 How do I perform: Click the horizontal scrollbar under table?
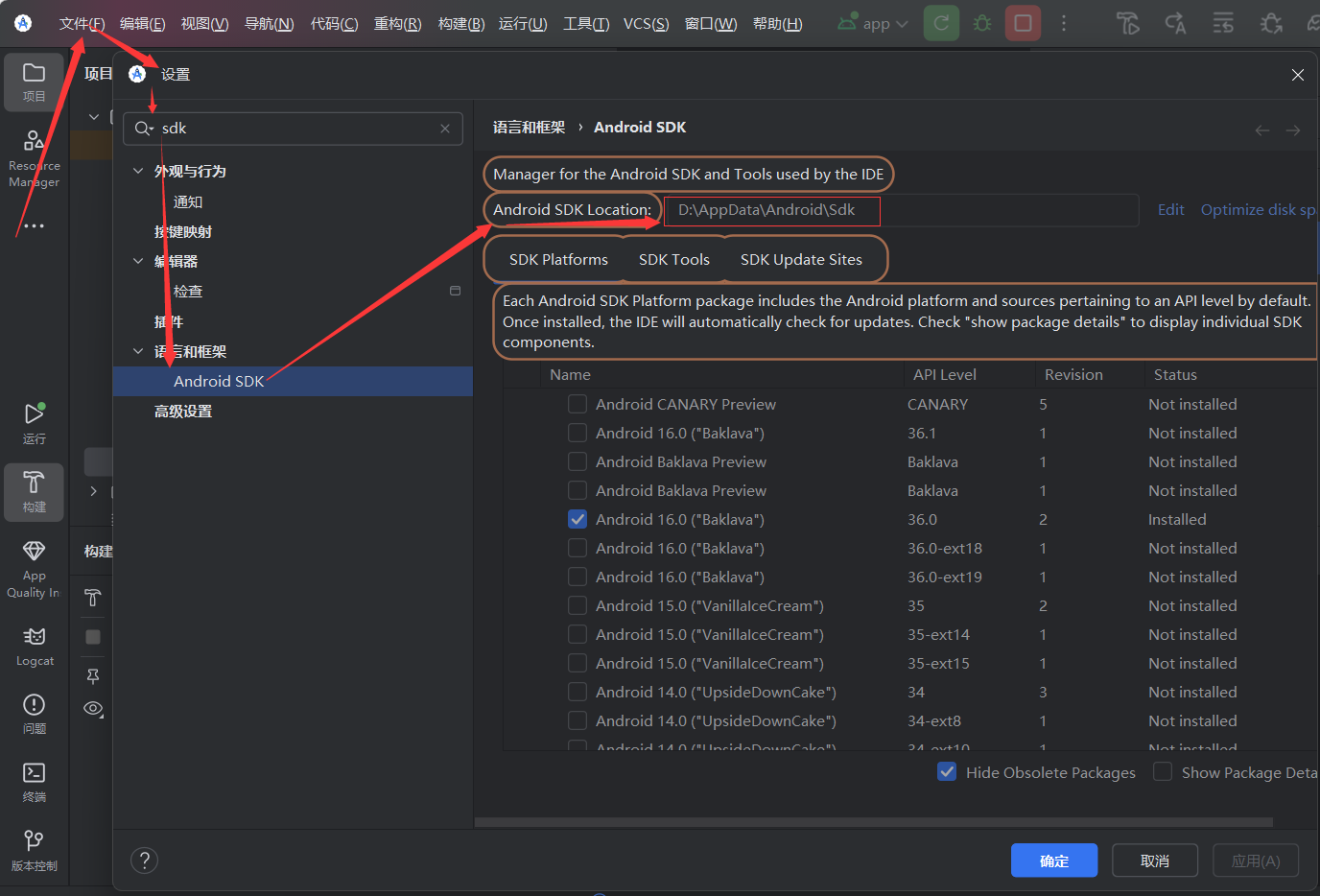pyautogui.click(x=873, y=822)
